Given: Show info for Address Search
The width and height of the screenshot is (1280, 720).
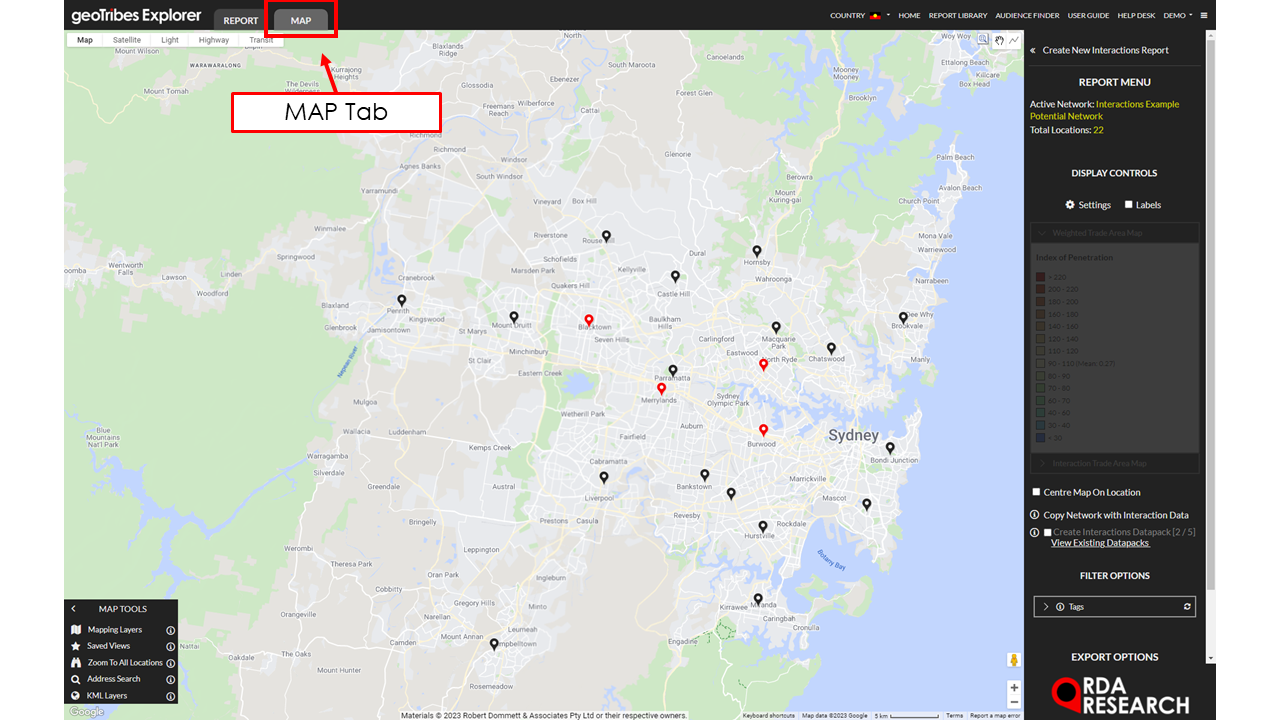Looking at the screenshot, I should point(170,679).
